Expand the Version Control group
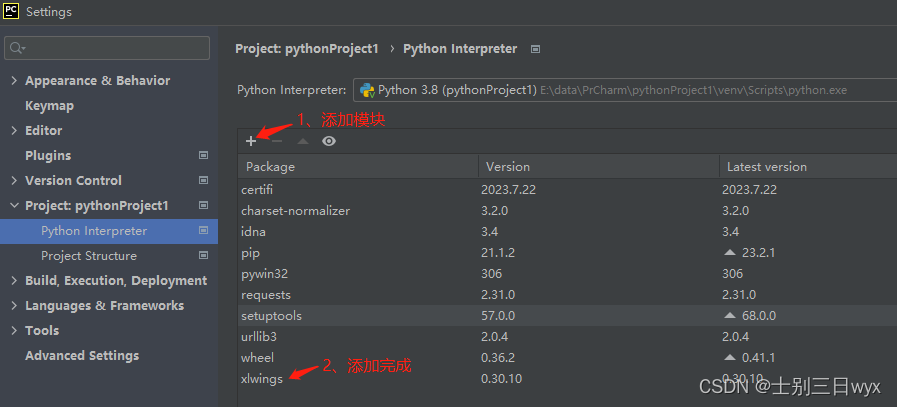 click(14, 180)
